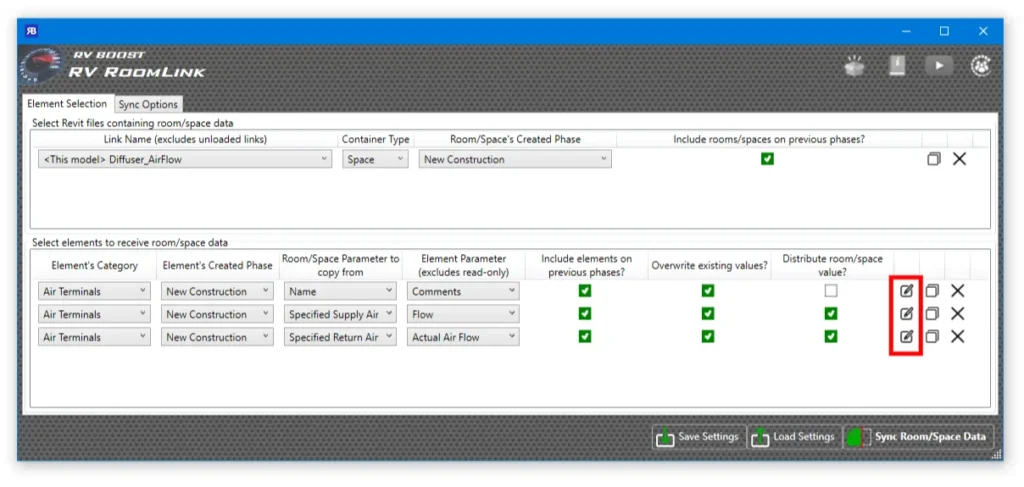This screenshot has height=487, width=1024.
Task: Open the Specified Supply Air parameter dropdown
Action: [340, 315]
